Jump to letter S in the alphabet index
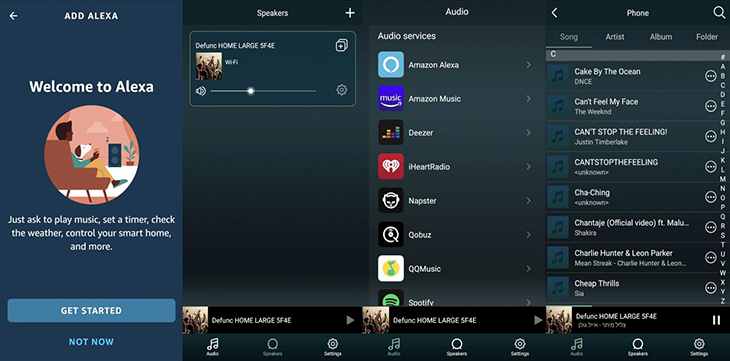The width and height of the screenshot is (730, 361). click(723, 235)
